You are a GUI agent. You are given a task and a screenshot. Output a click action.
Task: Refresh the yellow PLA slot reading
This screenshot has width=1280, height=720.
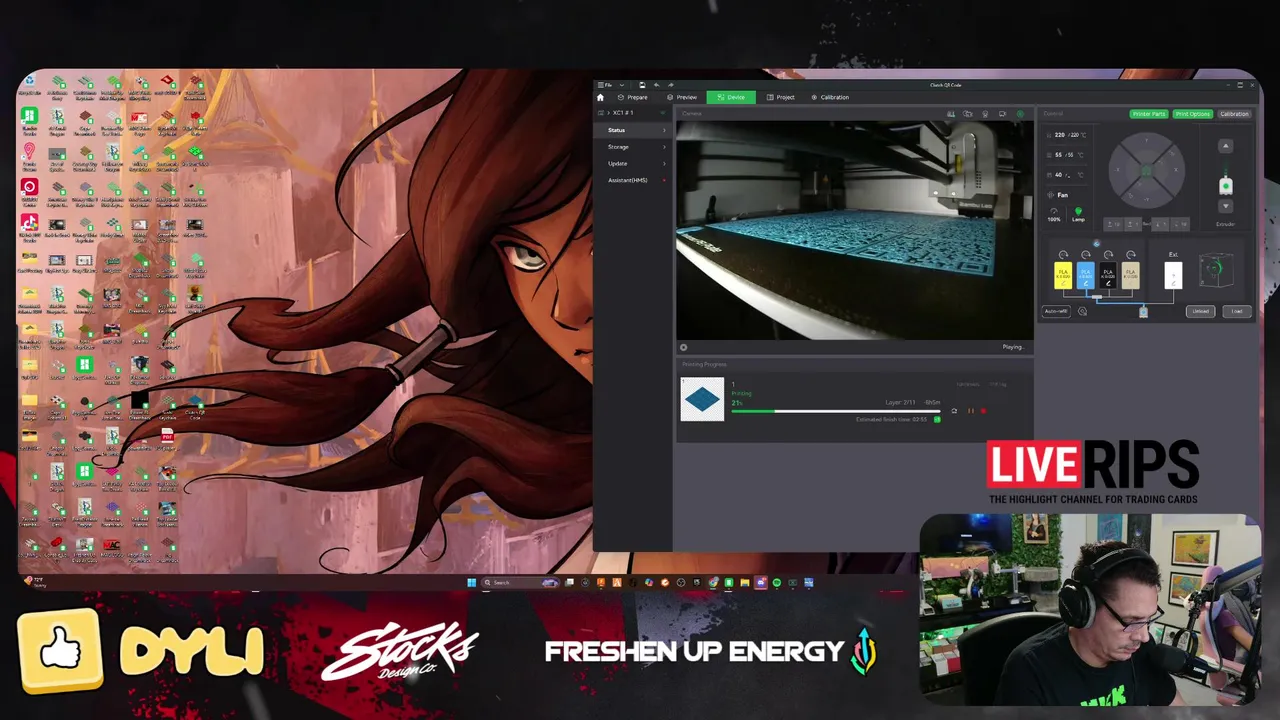click(x=1063, y=255)
